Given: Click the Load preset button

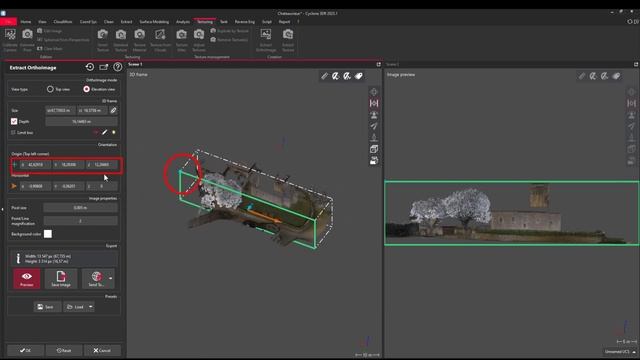Looking at the screenshot, I should 76,307.
